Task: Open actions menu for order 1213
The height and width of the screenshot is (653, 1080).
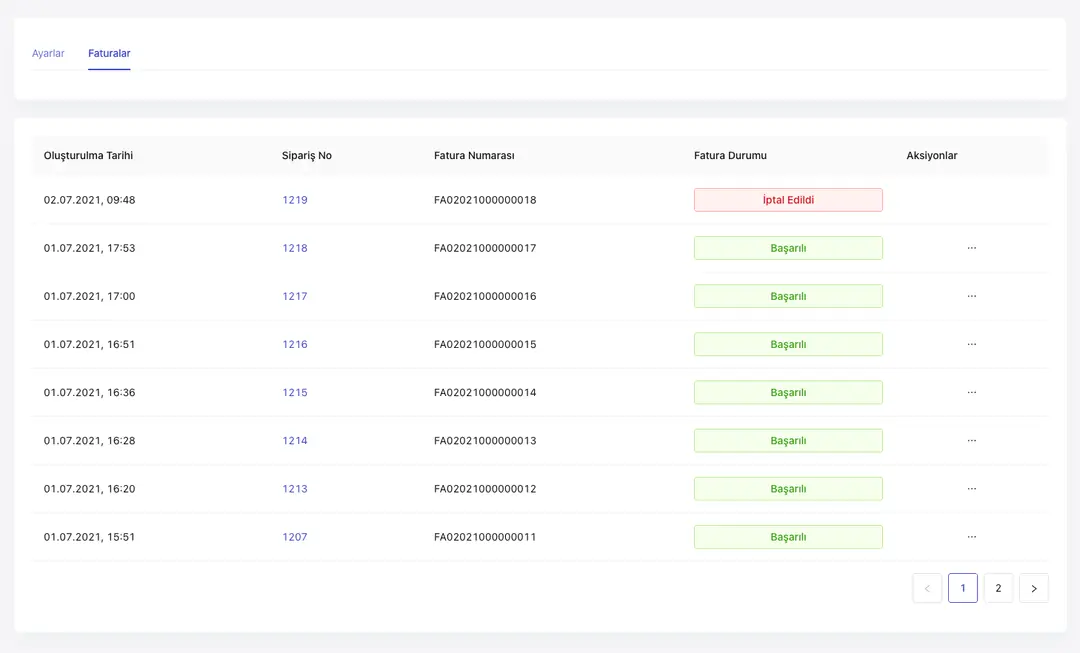Action: [x=971, y=489]
